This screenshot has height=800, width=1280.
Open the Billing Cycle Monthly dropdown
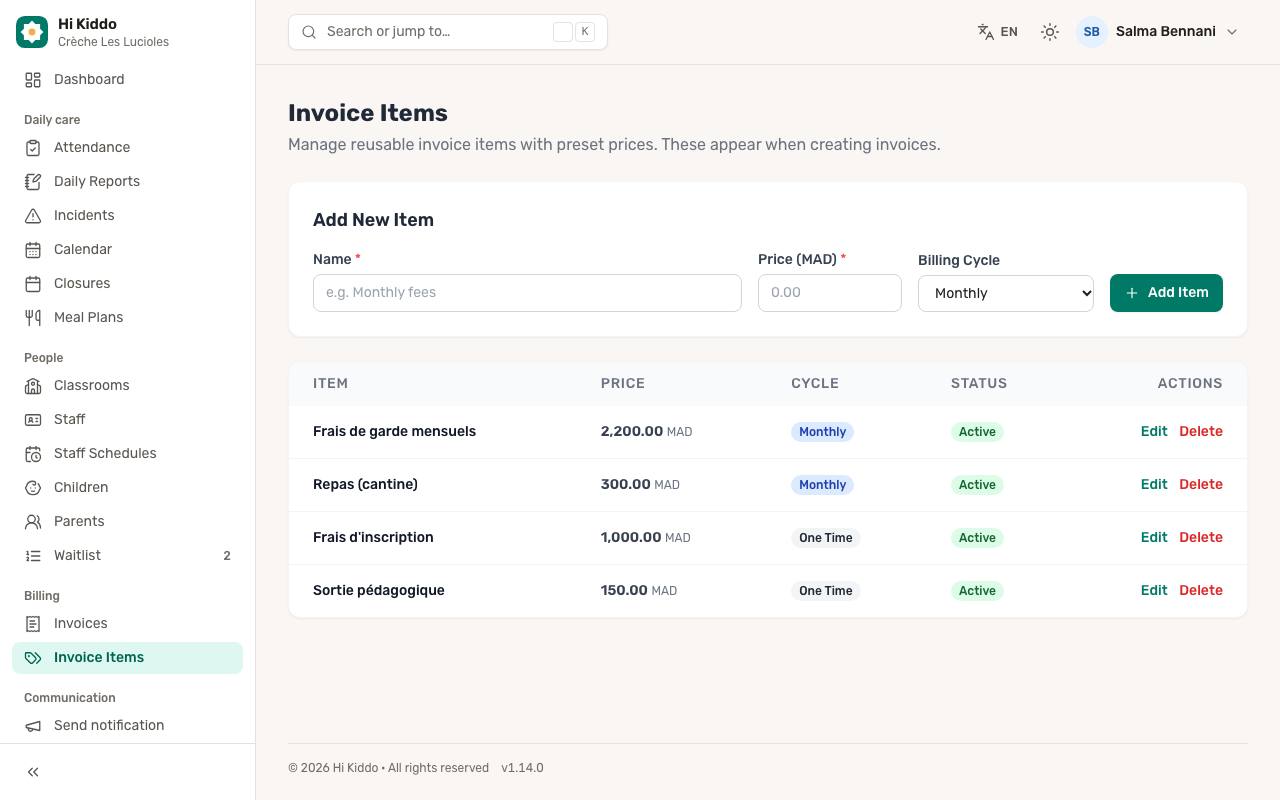coord(1006,293)
